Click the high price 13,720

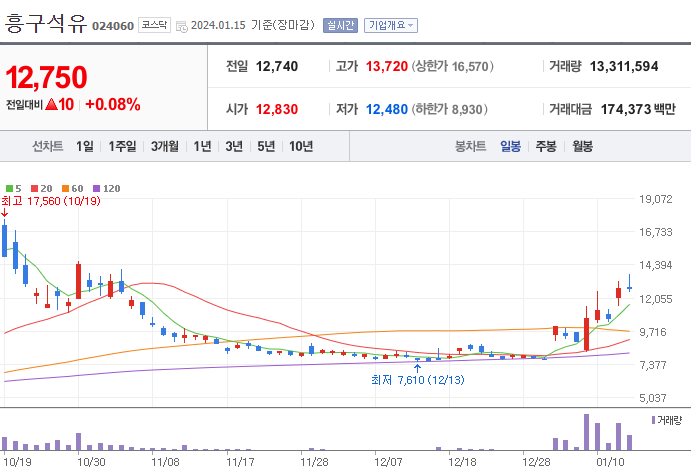386,67
